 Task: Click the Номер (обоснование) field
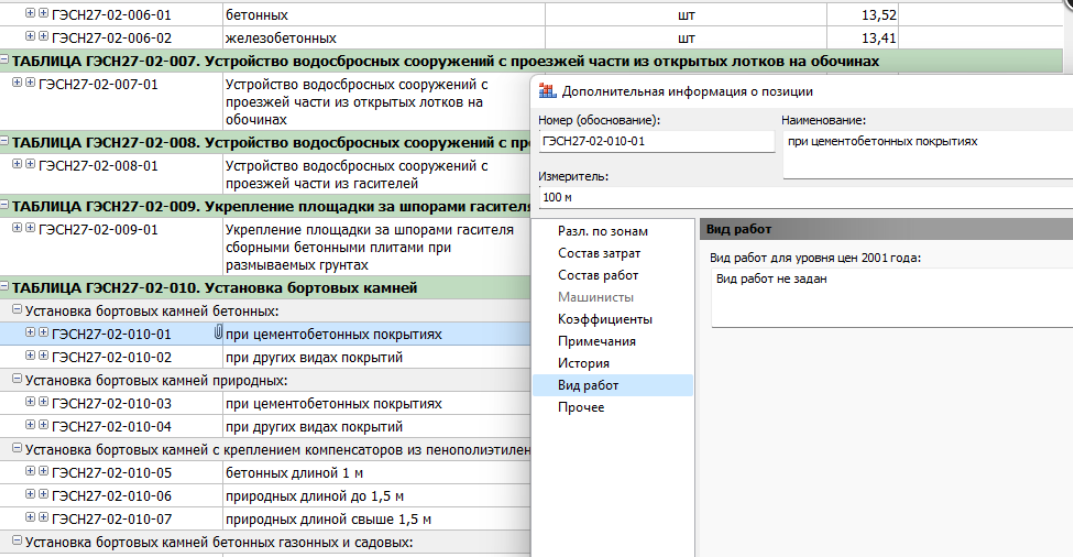tap(656, 142)
